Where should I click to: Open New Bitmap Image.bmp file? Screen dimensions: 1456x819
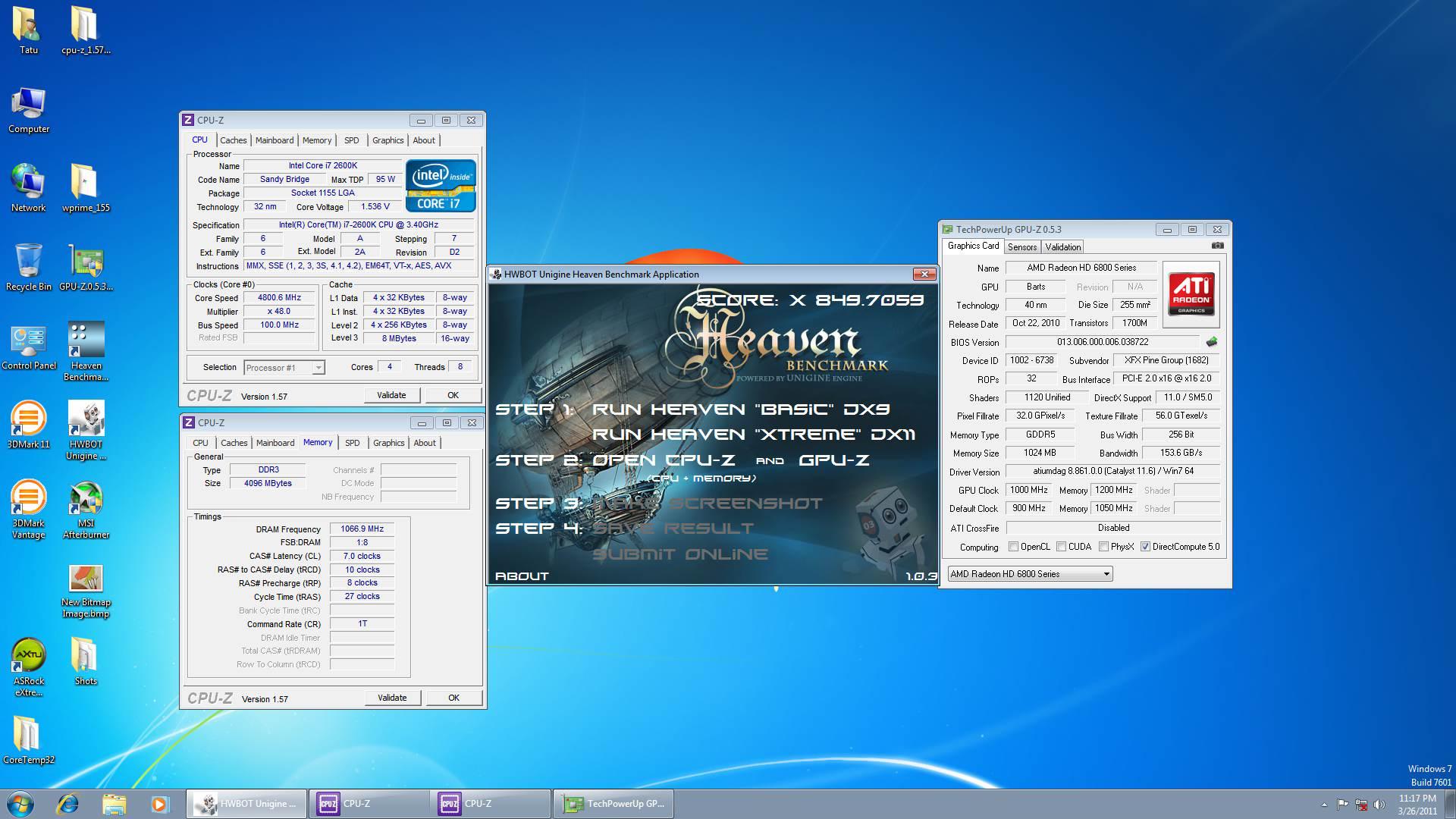86,591
